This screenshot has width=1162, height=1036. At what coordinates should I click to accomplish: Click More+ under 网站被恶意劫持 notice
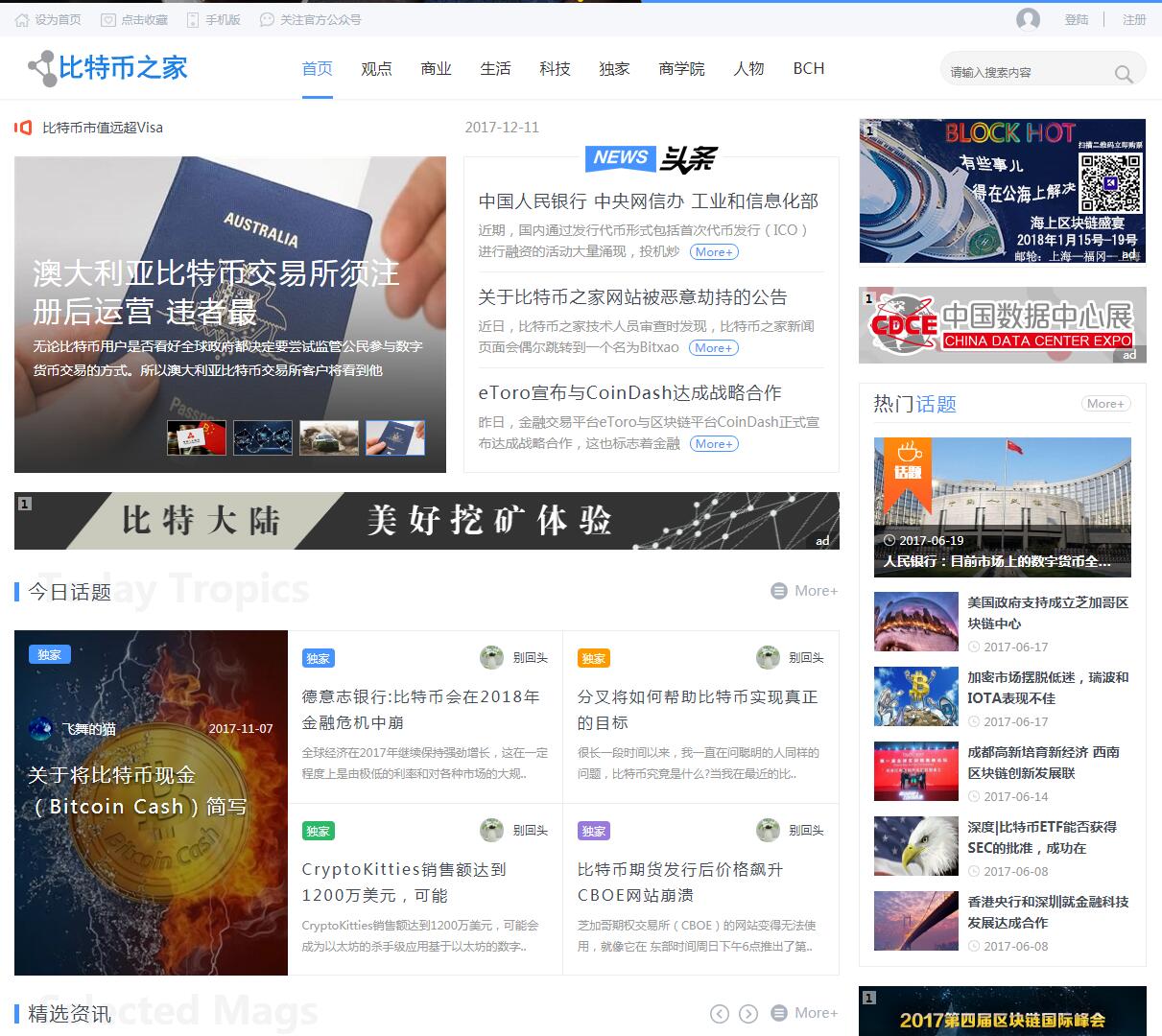pyautogui.click(x=714, y=348)
